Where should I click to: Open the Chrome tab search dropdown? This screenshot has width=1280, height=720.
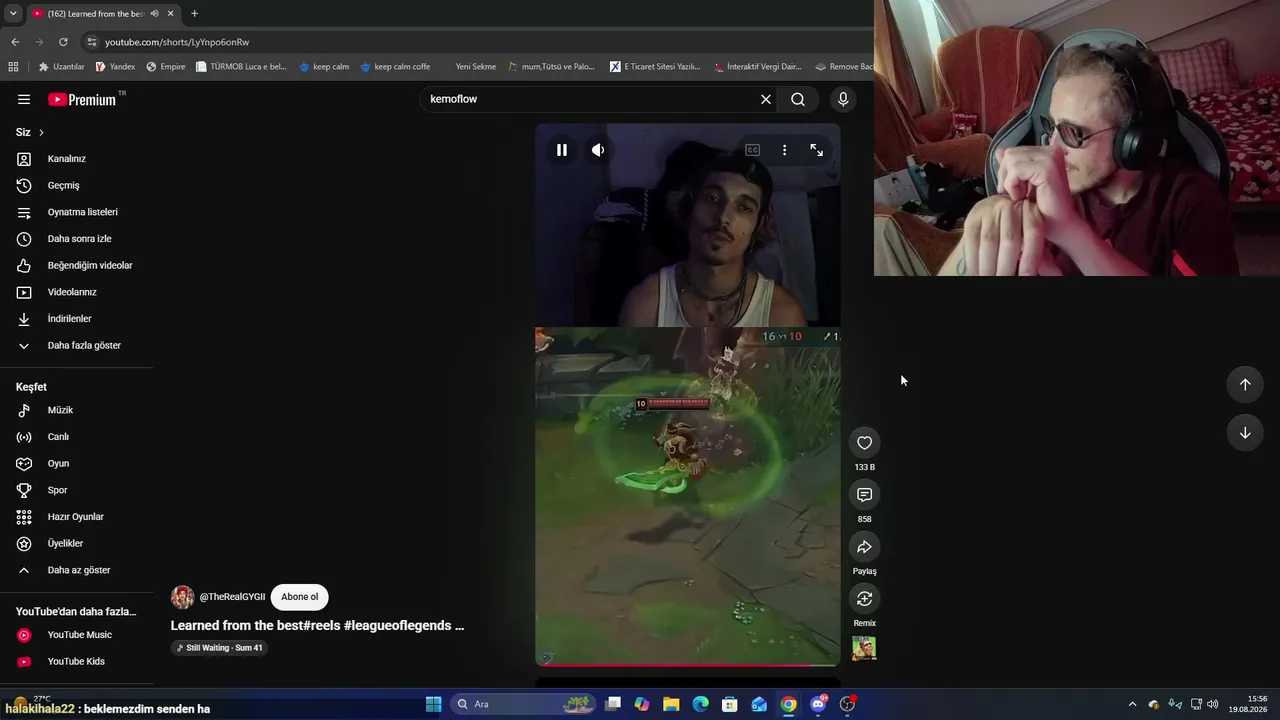point(13,14)
